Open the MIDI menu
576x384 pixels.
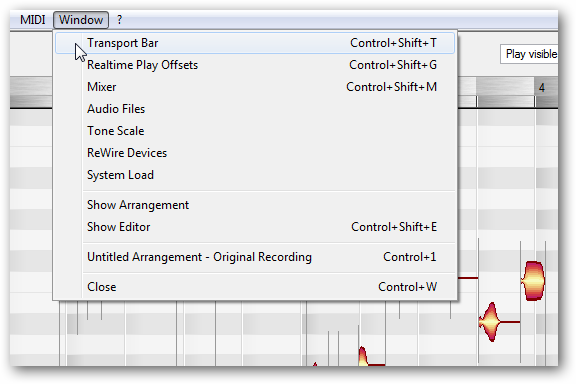tap(32, 20)
